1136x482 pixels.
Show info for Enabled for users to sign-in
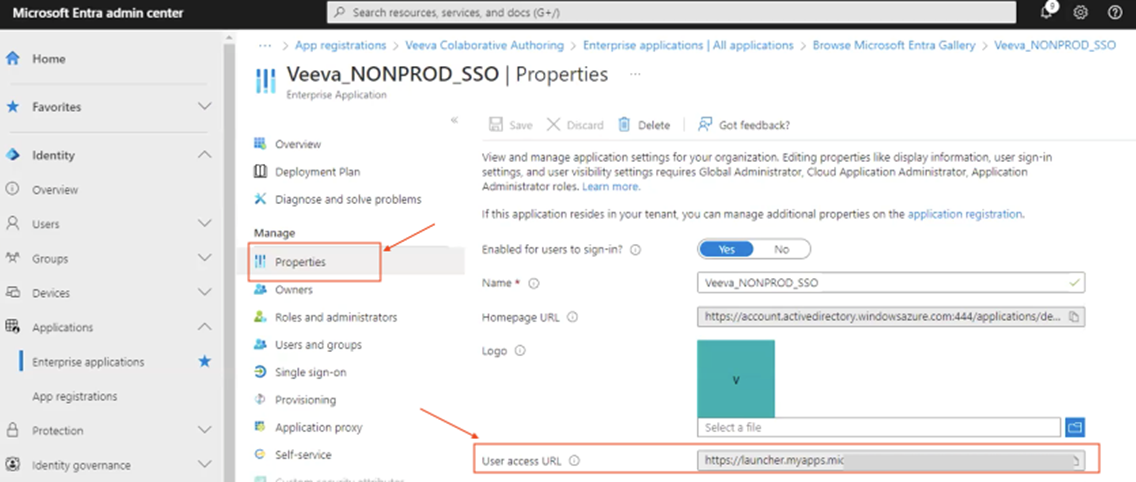(x=635, y=249)
